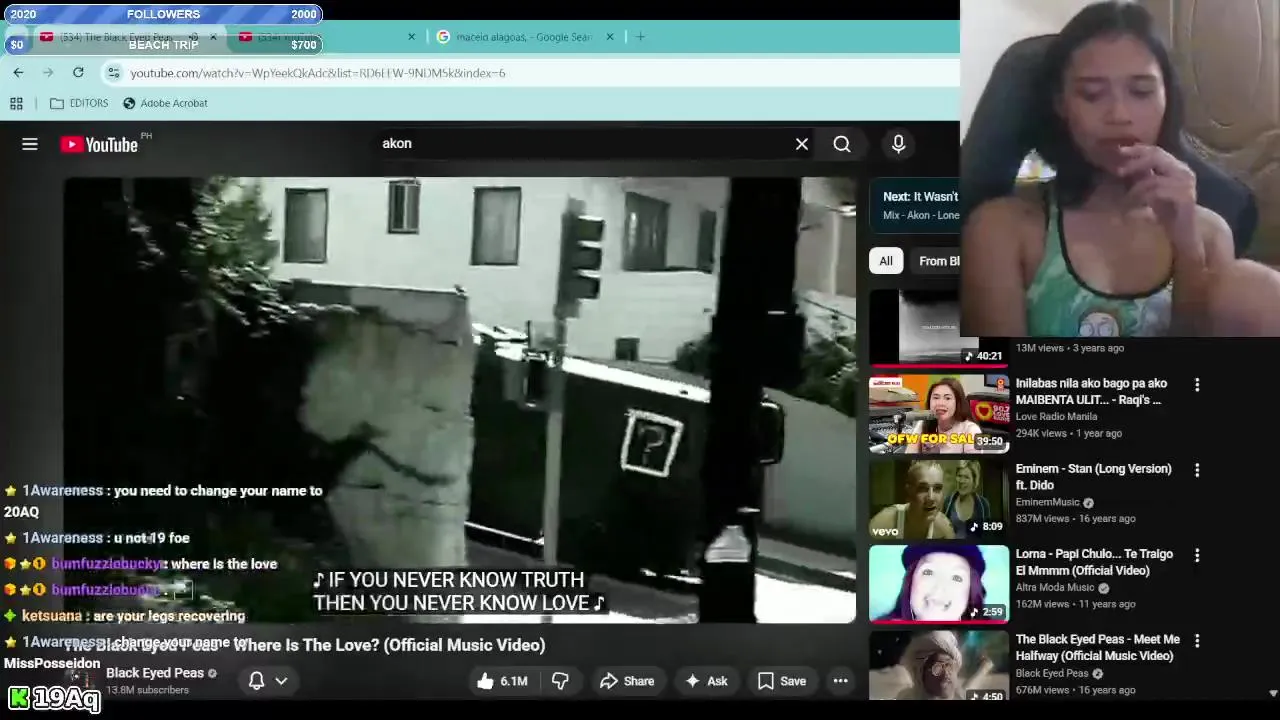This screenshot has height=720, width=1280.
Task: Open site info icon in address bar
Action: (x=114, y=73)
